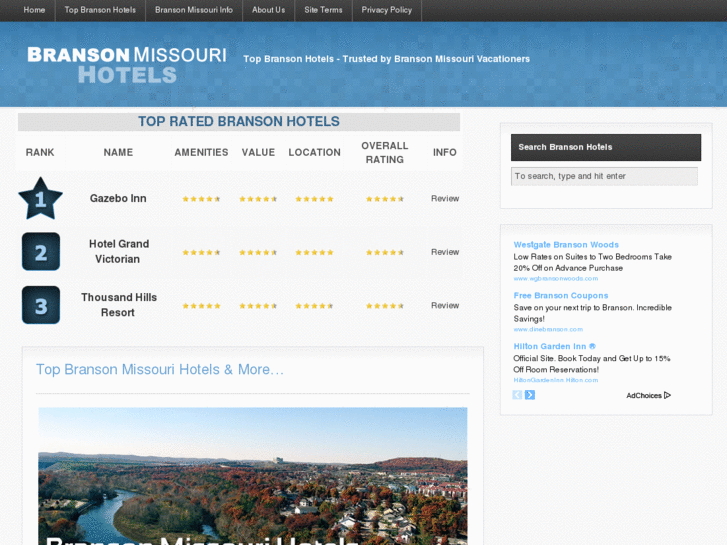
Task: Click Top Rated Branson Hotels title
Action: click(239, 122)
